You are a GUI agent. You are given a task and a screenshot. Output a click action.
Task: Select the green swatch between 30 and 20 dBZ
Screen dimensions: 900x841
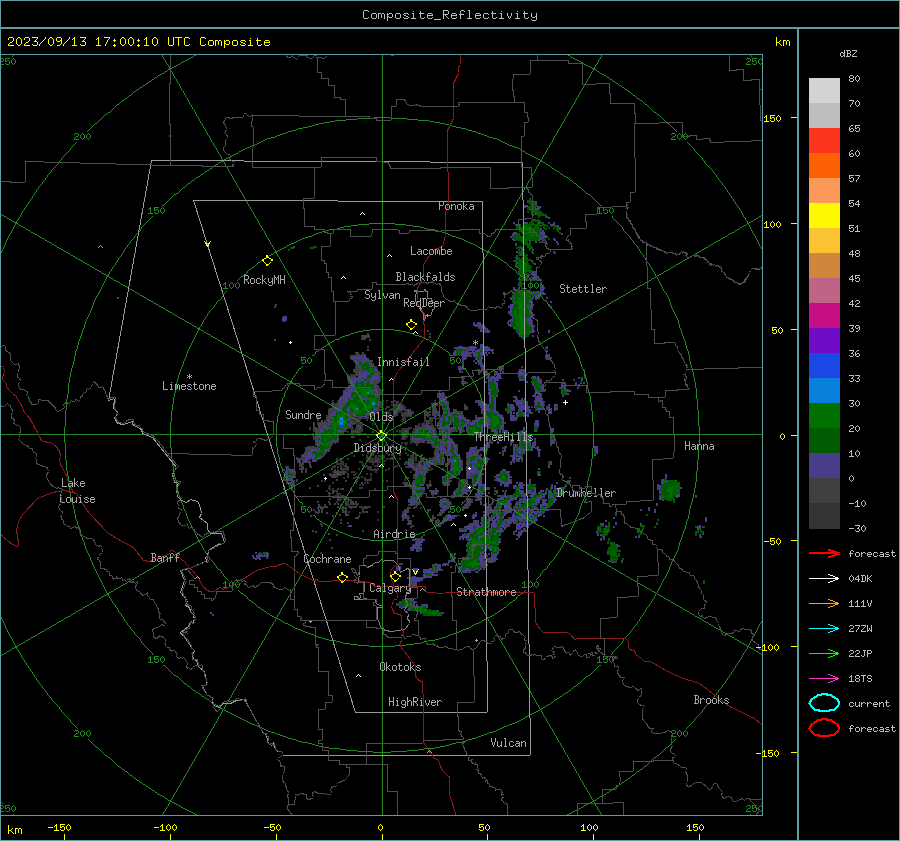point(824,416)
